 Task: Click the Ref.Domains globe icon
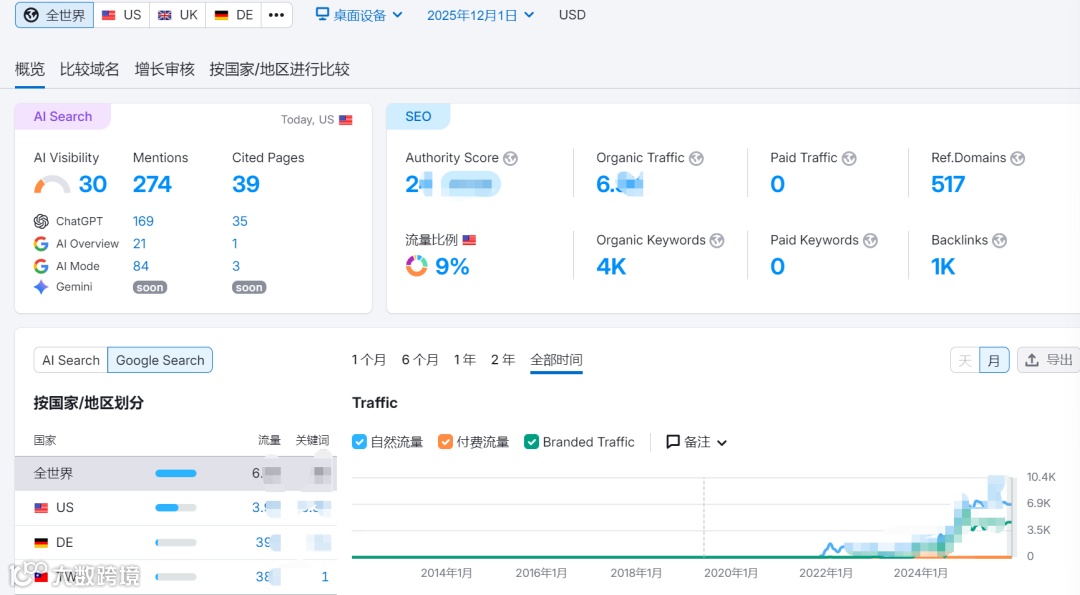click(x=1017, y=158)
